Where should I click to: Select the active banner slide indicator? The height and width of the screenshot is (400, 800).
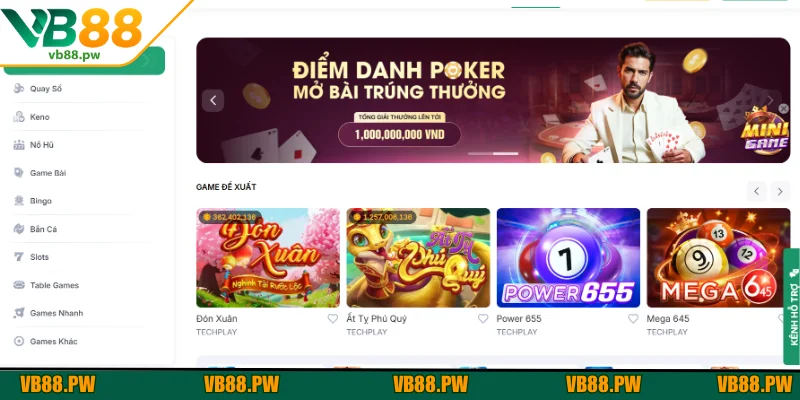coord(505,154)
